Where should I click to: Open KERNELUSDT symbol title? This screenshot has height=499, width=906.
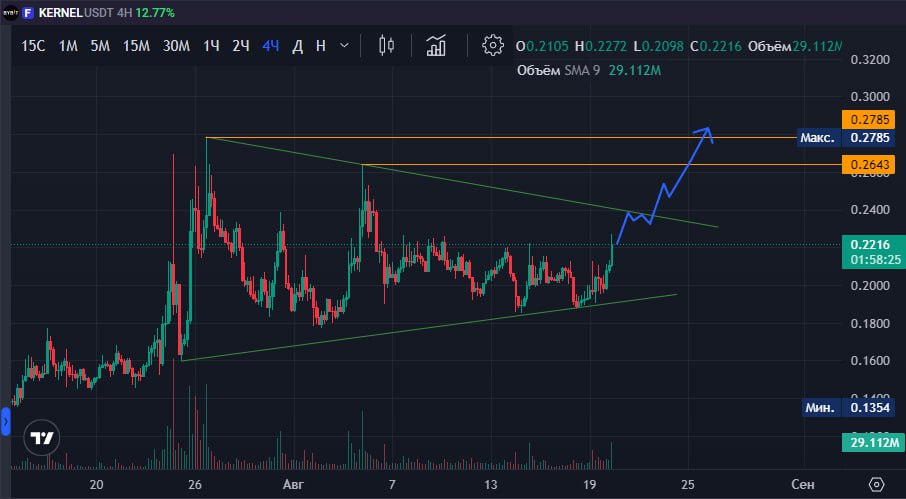[76, 13]
